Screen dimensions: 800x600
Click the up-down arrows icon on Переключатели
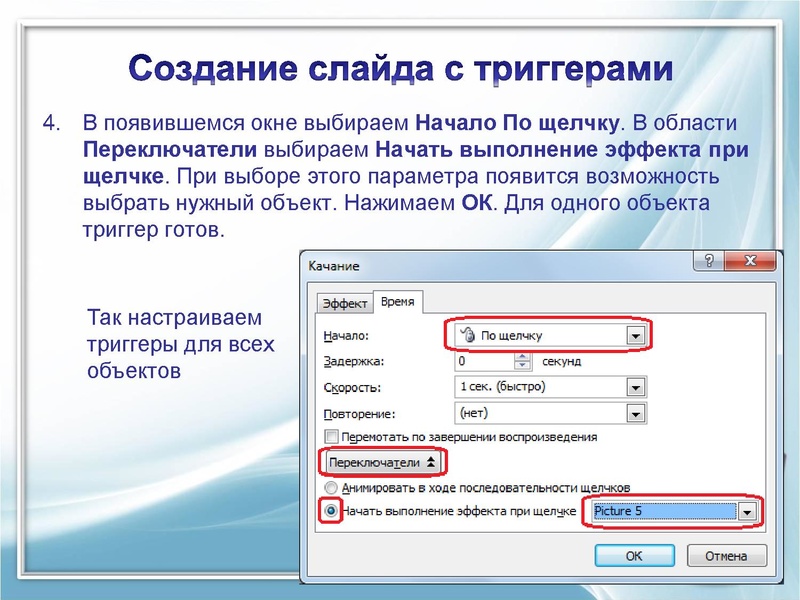[x=429, y=461]
